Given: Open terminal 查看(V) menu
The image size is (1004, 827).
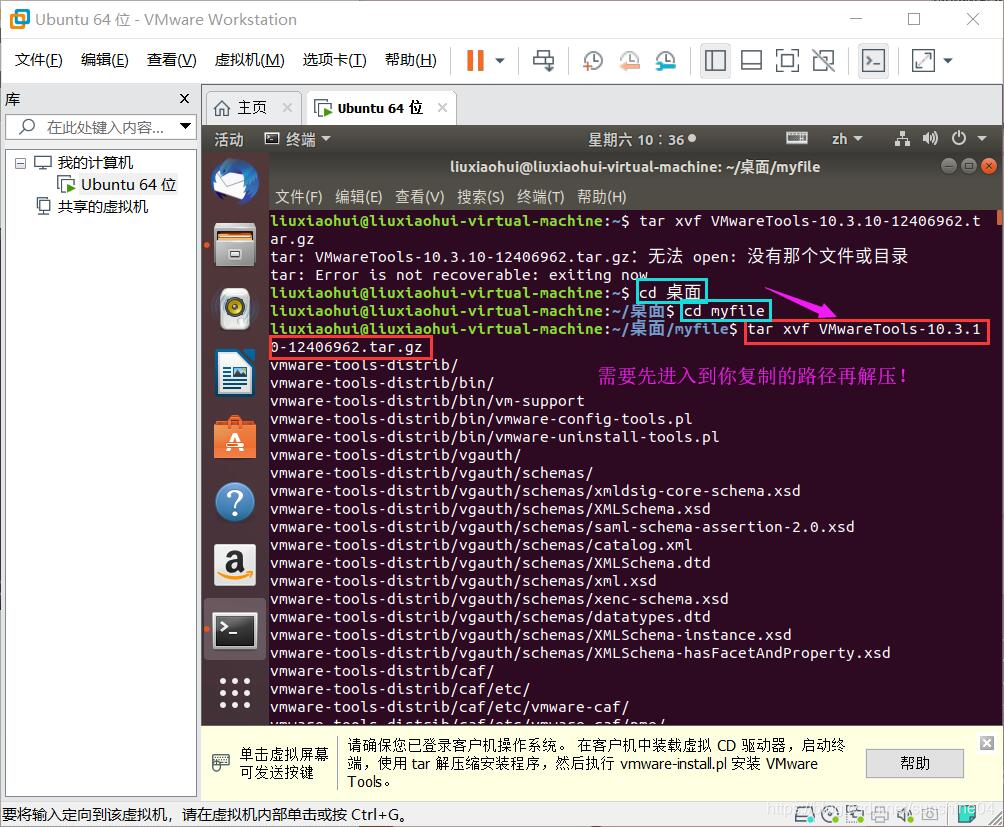Looking at the screenshot, I should [419, 197].
